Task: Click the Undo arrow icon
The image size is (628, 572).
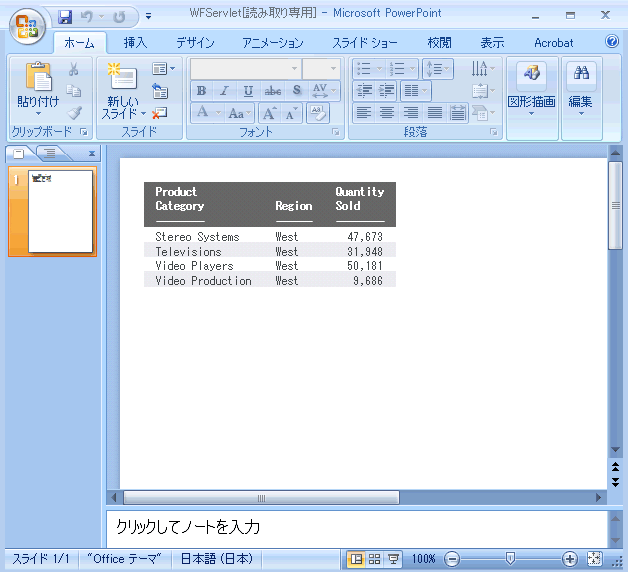Action: 87,17
